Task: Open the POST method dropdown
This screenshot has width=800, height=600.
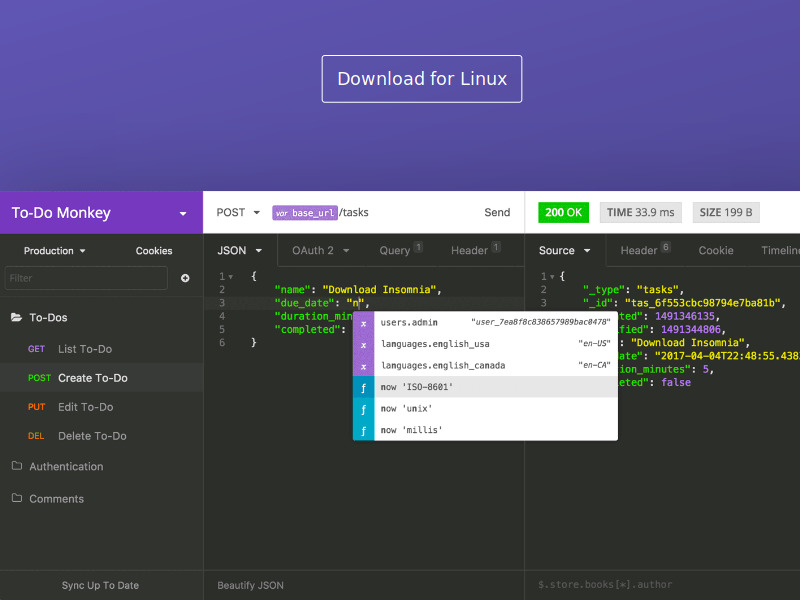Action: pos(238,212)
